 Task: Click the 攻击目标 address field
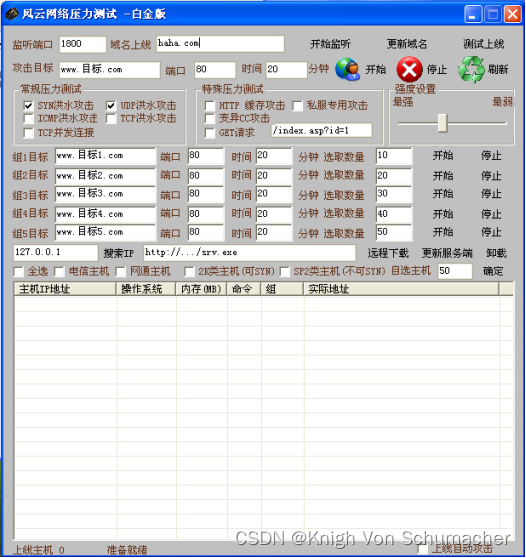pos(110,70)
